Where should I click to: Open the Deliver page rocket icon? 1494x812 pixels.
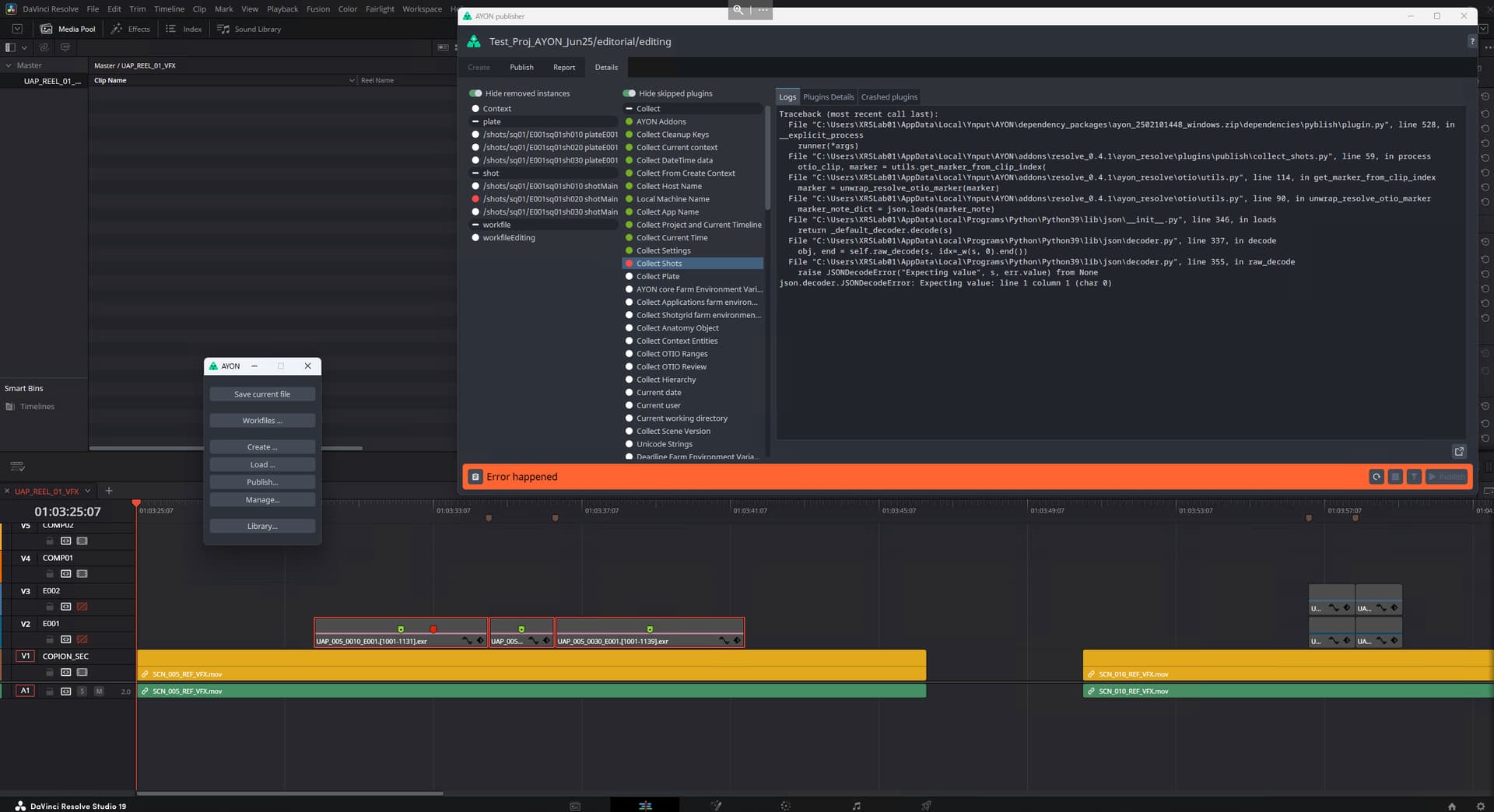(x=926, y=806)
